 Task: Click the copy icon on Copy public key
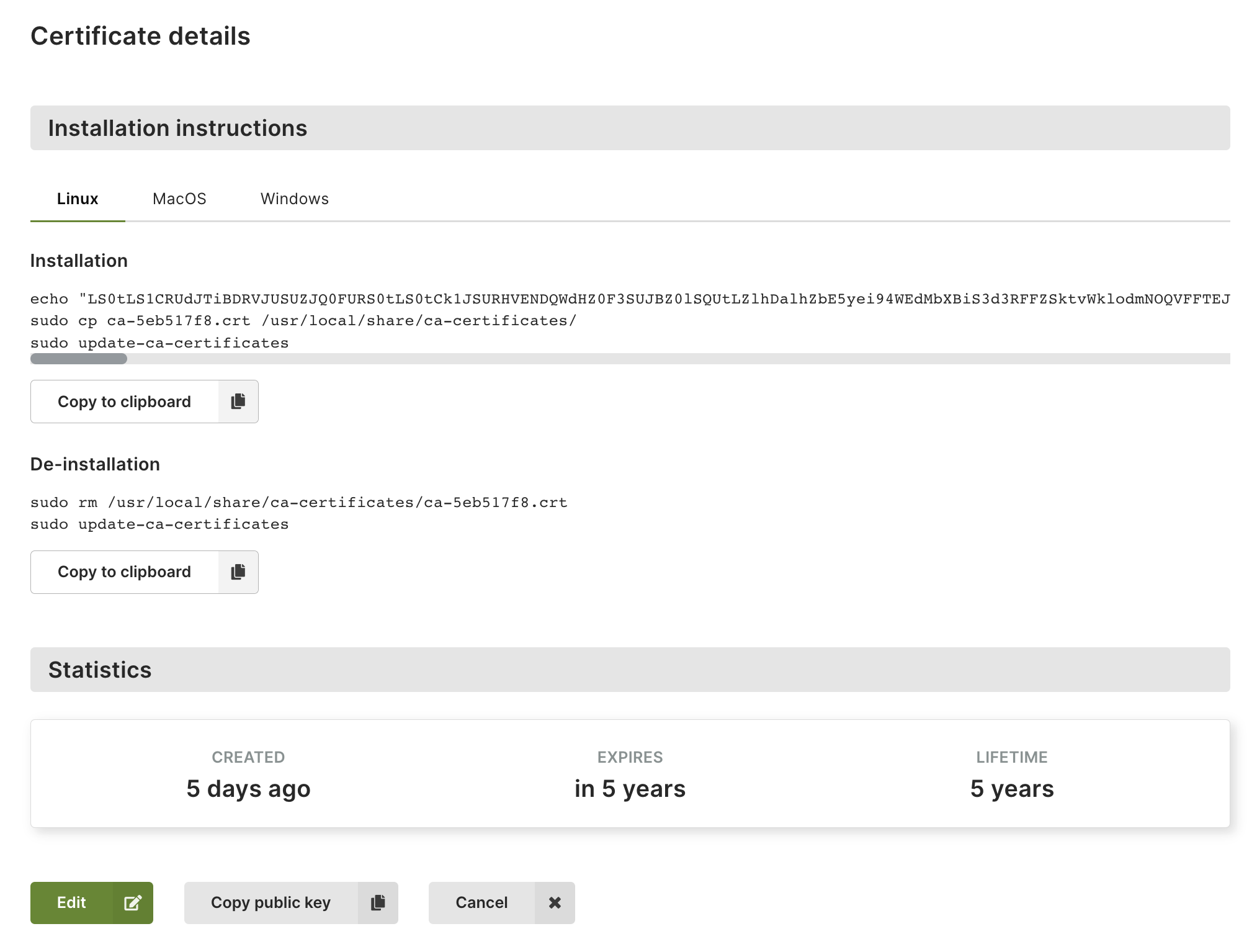click(378, 902)
